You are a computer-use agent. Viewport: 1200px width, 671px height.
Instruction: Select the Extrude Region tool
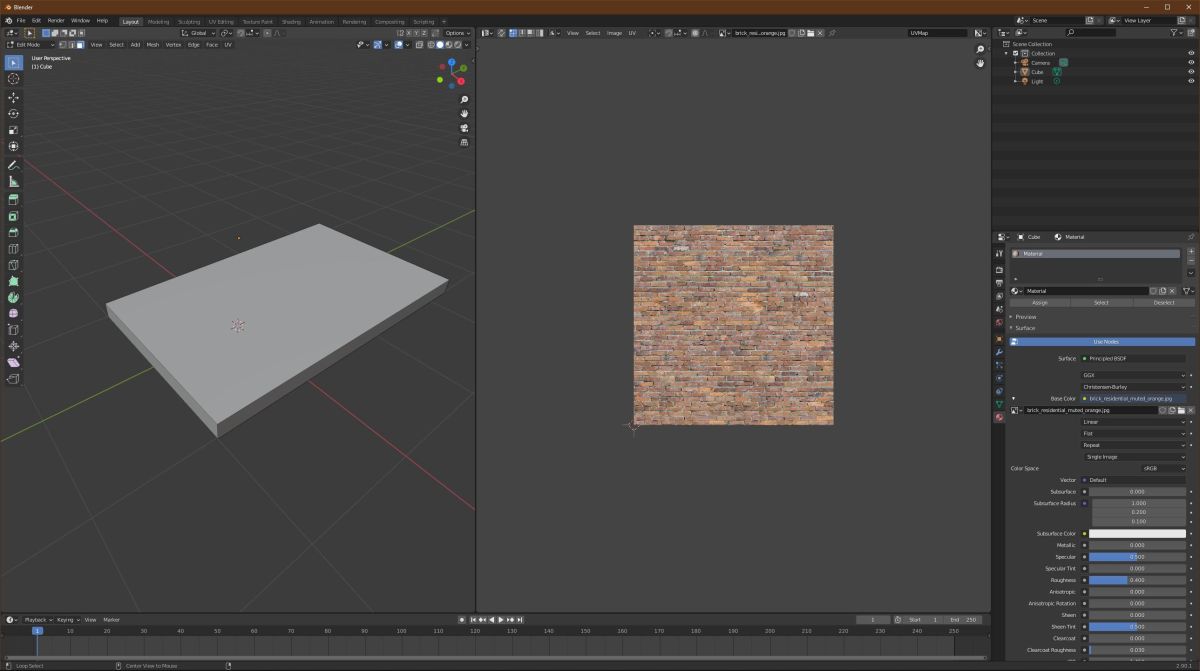(x=14, y=199)
